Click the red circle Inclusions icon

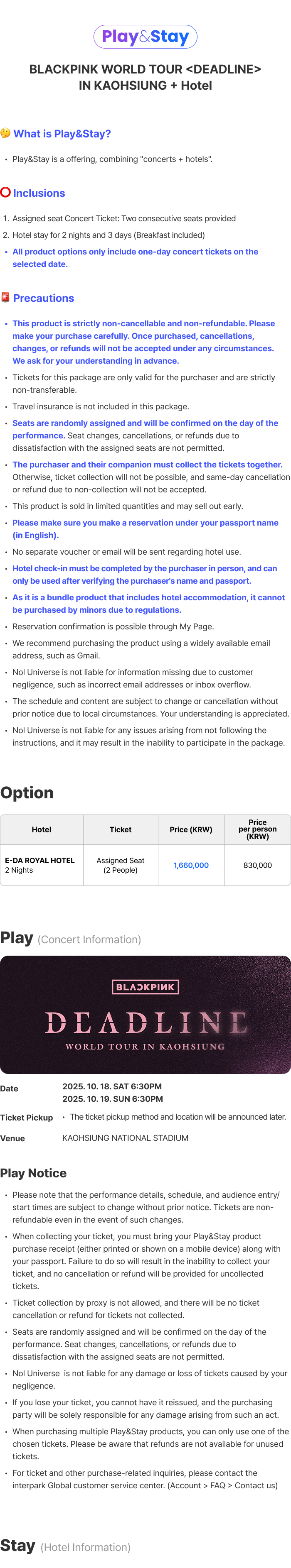[x=5, y=193]
